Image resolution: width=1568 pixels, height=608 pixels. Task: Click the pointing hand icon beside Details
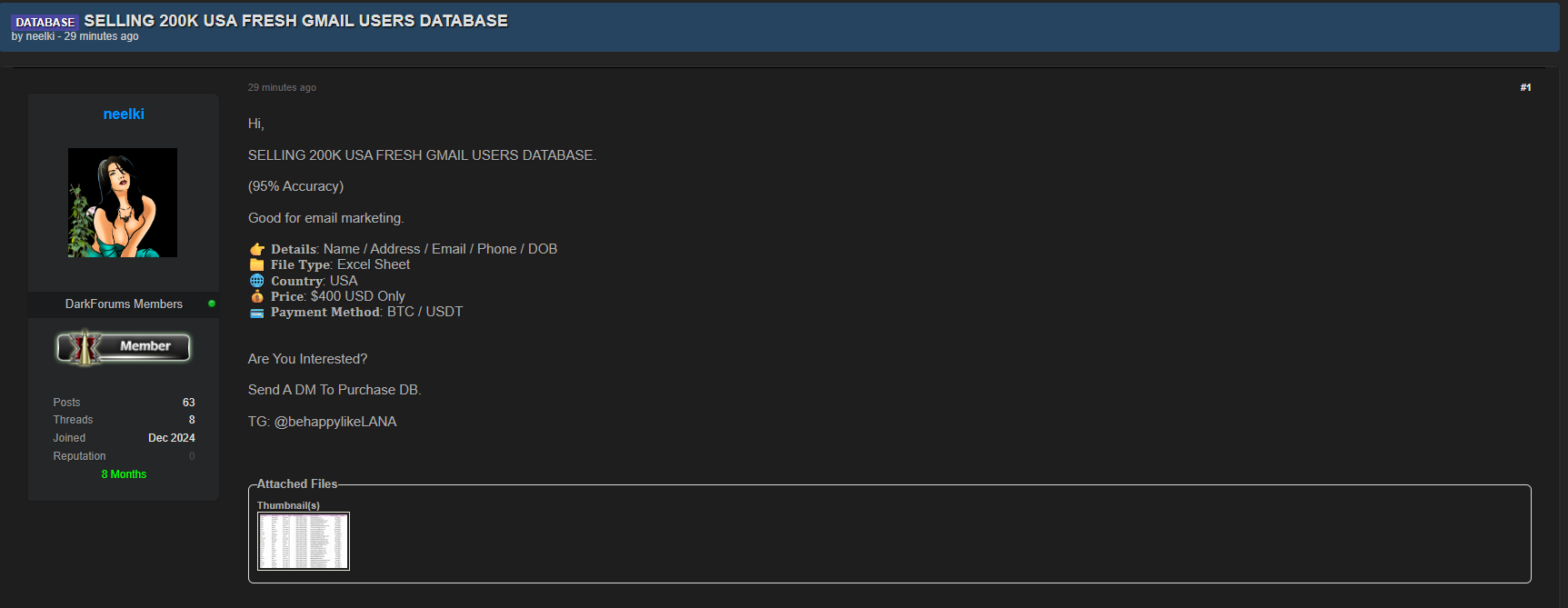[257, 249]
